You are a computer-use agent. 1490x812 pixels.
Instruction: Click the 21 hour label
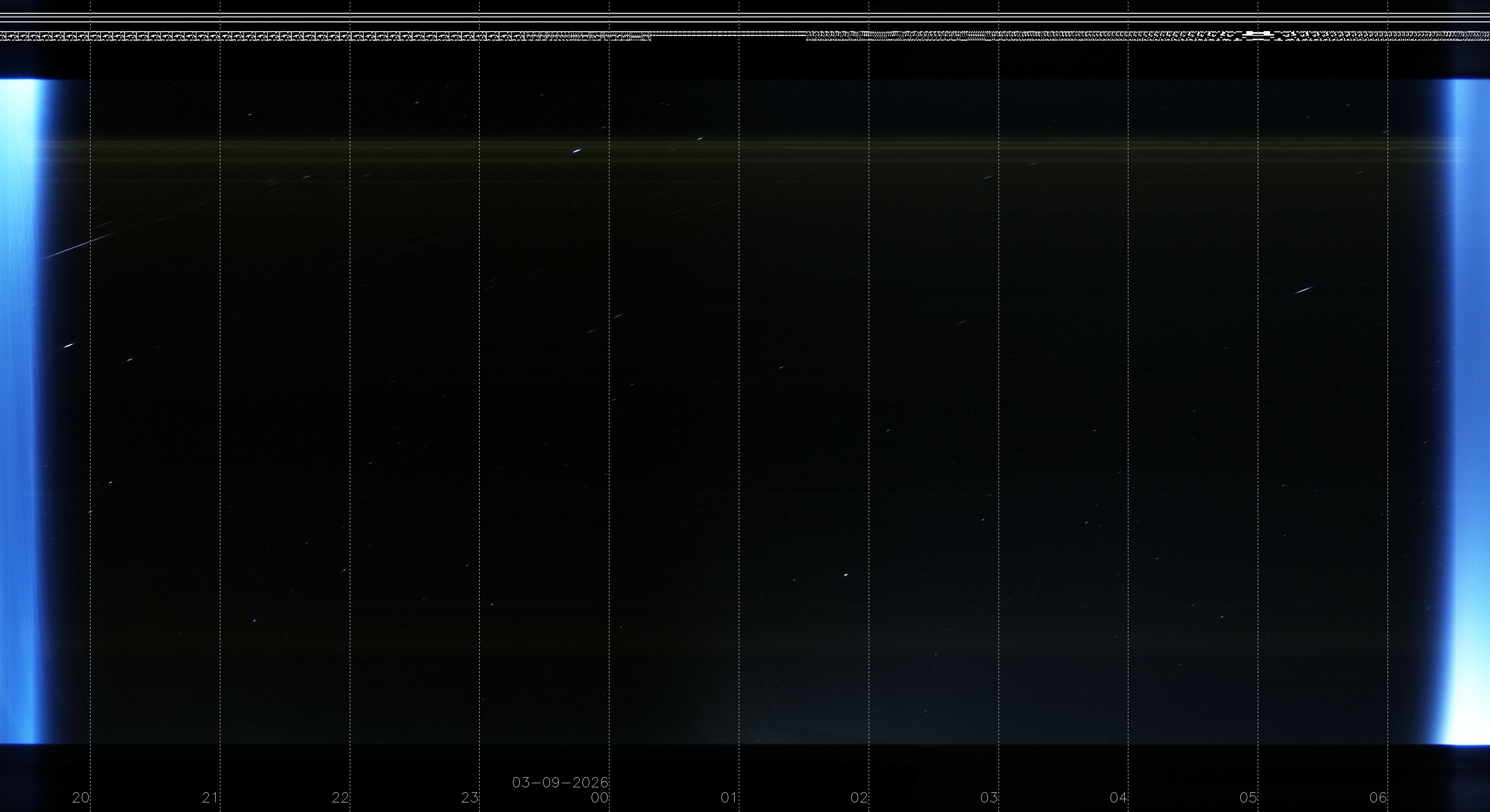(211, 798)
